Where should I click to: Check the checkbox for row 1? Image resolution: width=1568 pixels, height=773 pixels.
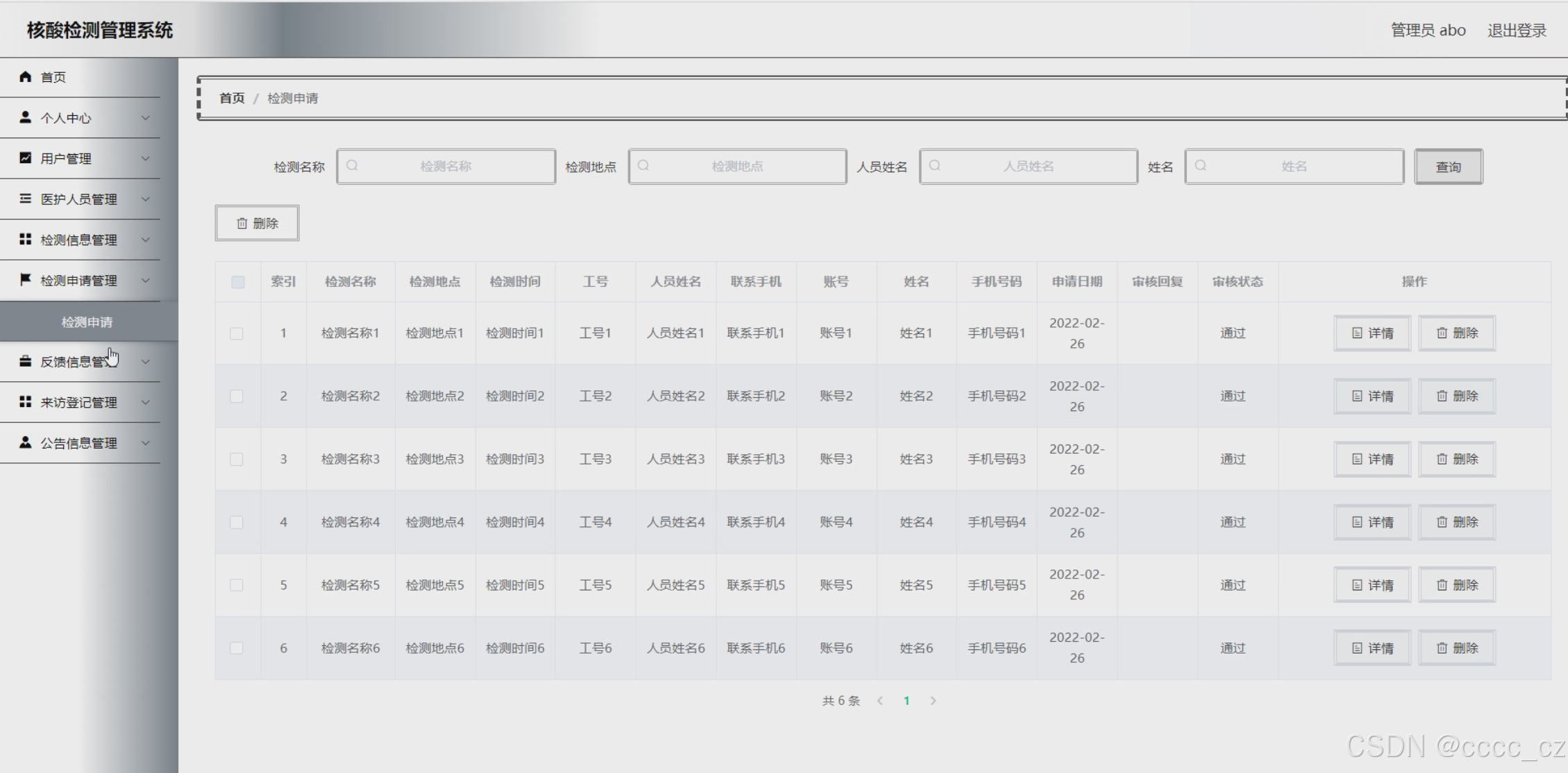237,333
